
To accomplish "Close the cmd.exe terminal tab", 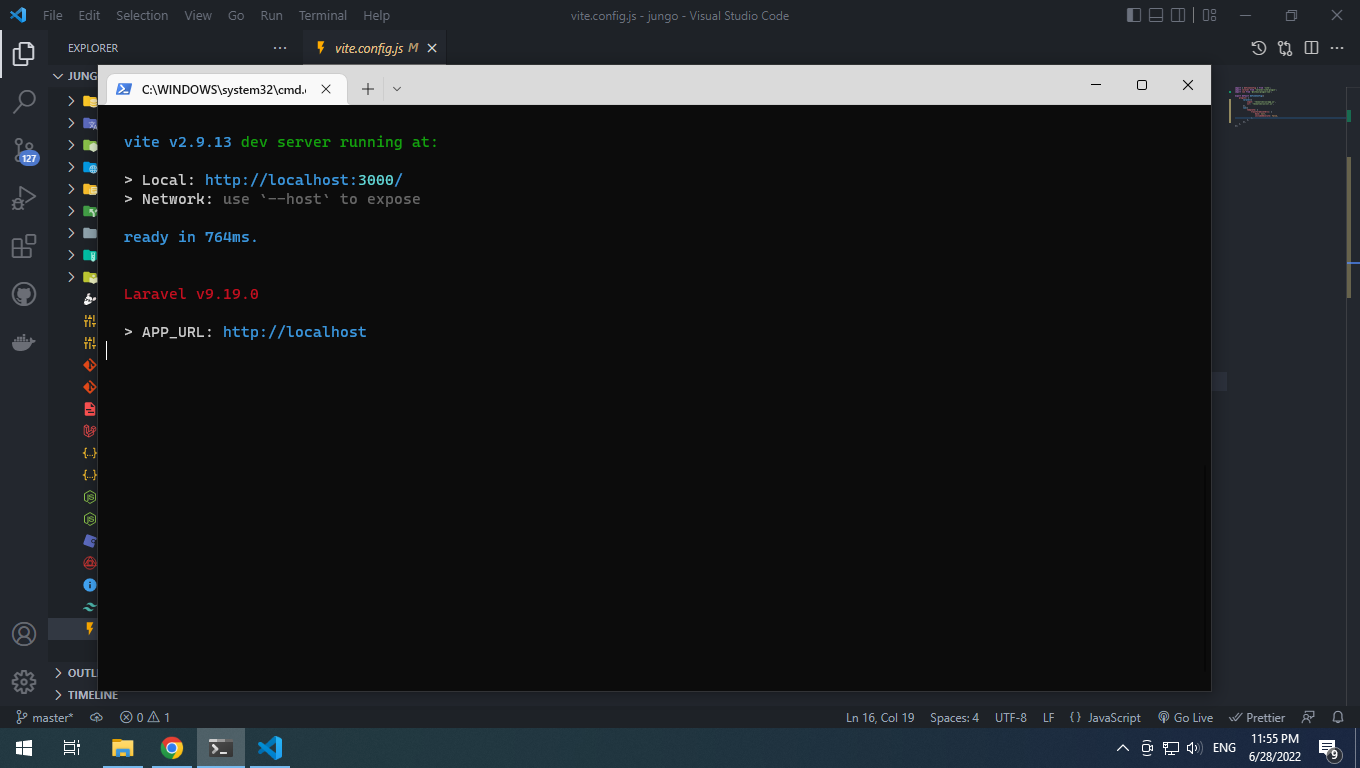I will 326,89.
